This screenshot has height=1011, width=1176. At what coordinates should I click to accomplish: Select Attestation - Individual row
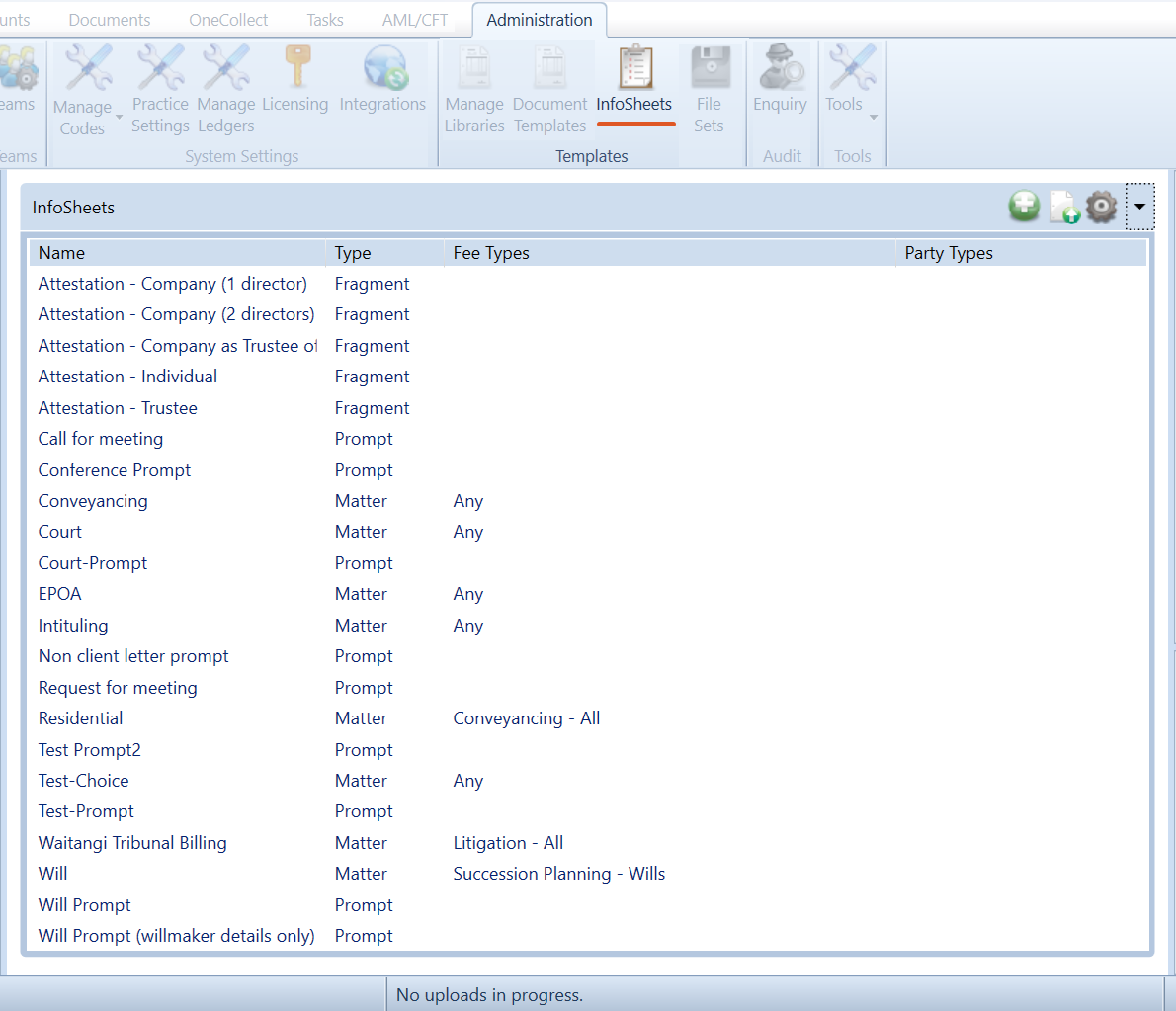588,377
